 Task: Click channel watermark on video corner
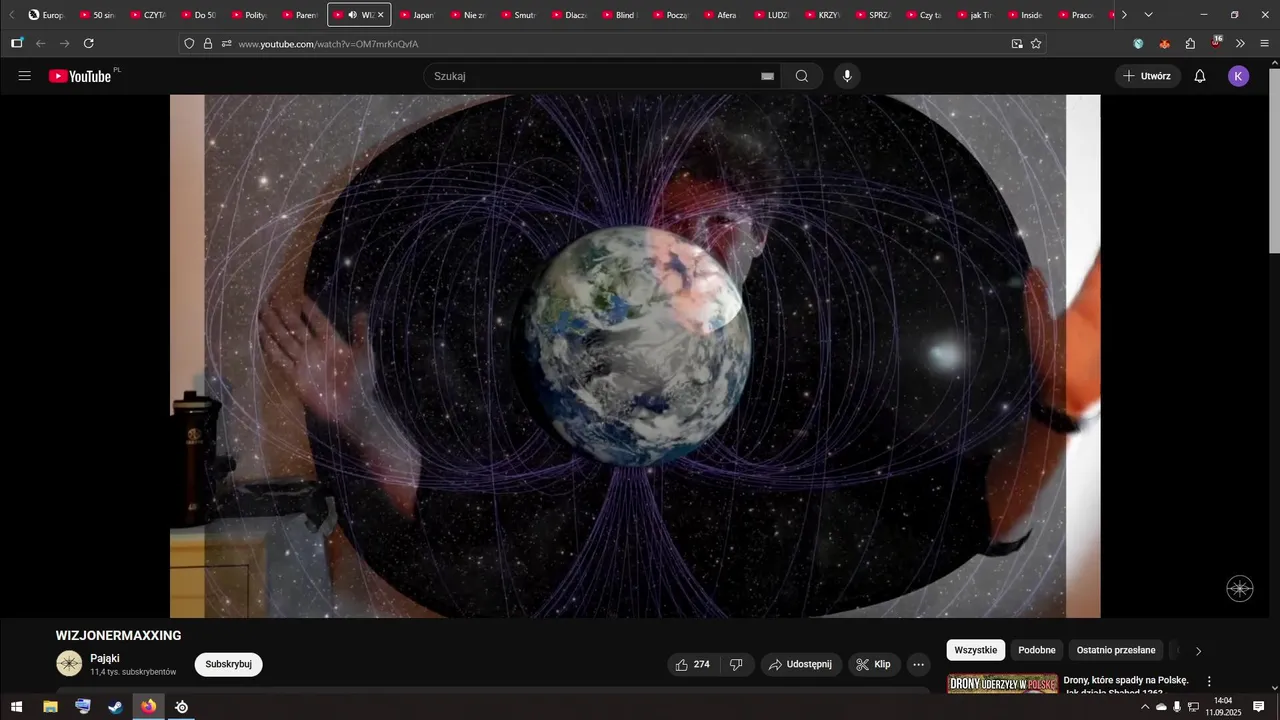[x=1240, y=589]
